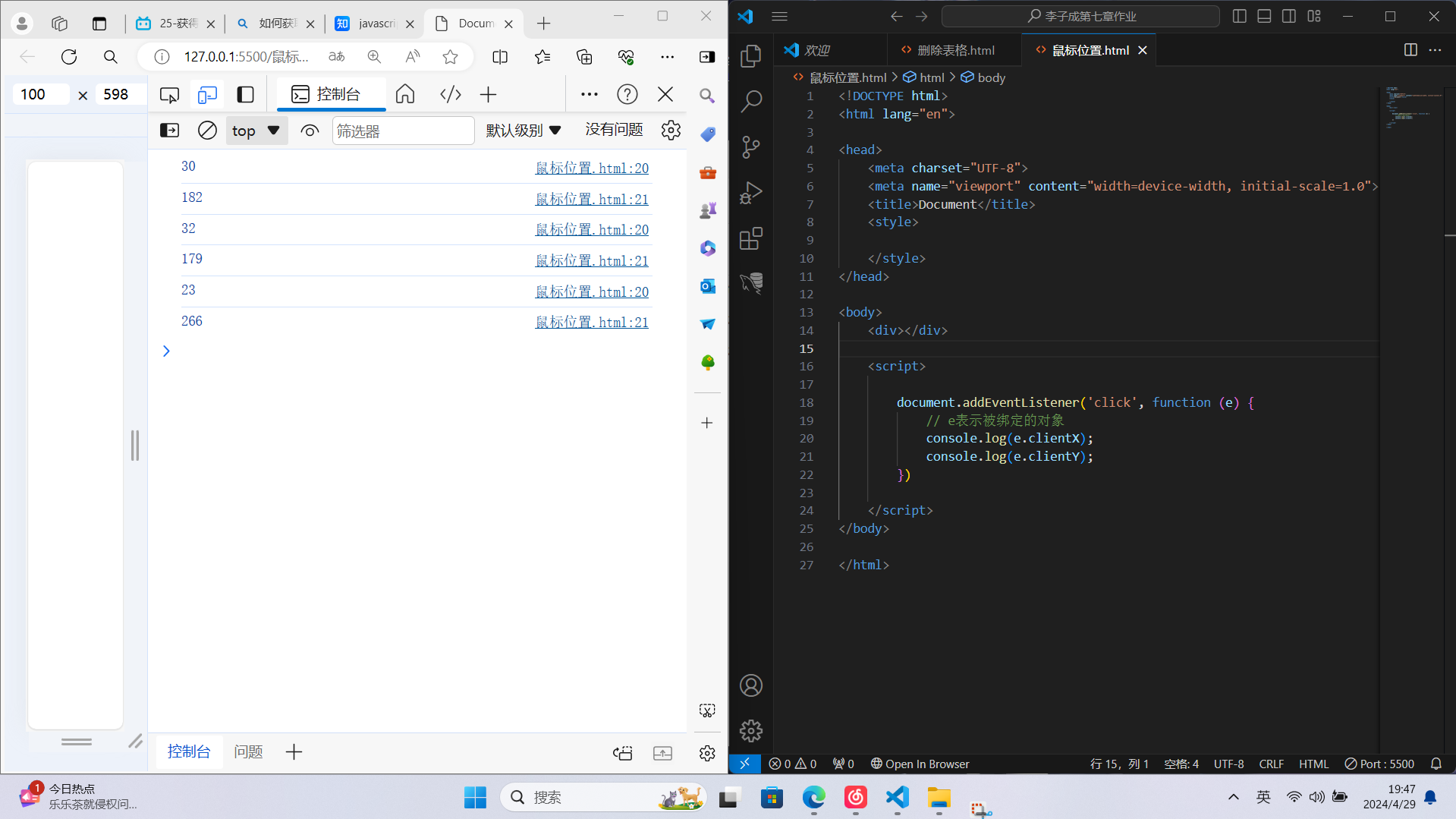Toggle VS Code primary sidebar
The image size is (1456, 819).
point(1240,16)
